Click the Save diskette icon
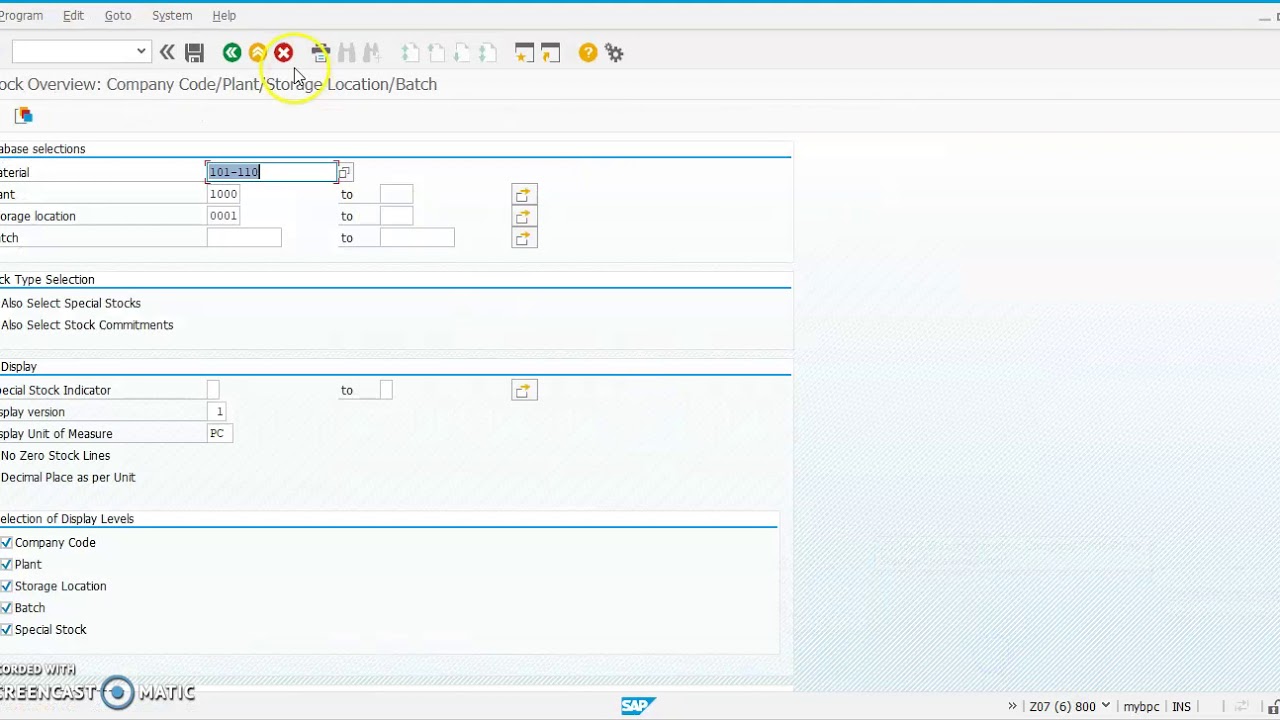 pyautogui.click(x=195, y=53)
